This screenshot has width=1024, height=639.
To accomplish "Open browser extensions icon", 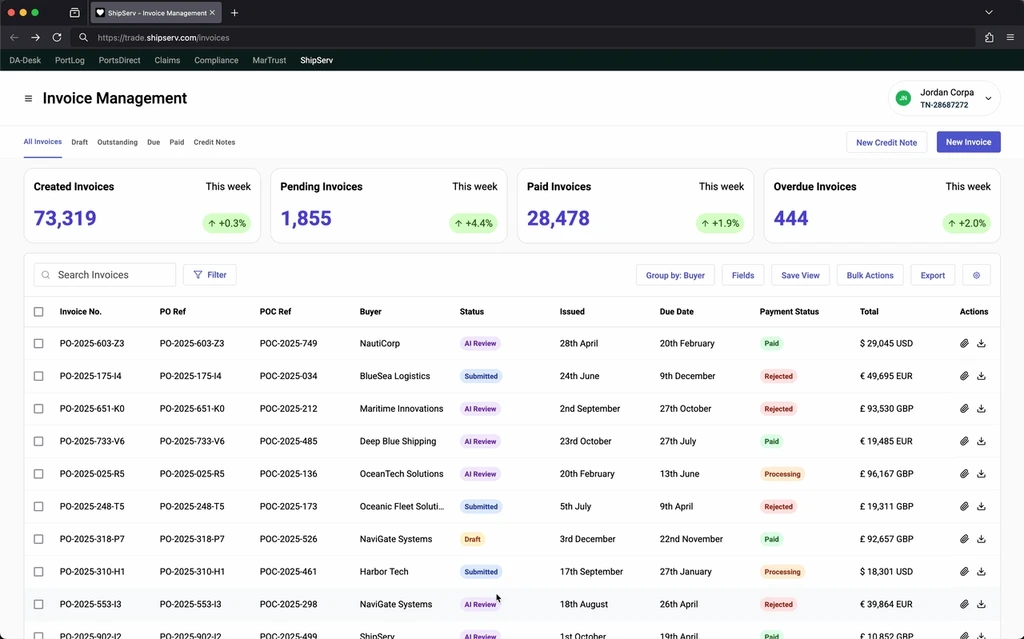I will 989,37.
